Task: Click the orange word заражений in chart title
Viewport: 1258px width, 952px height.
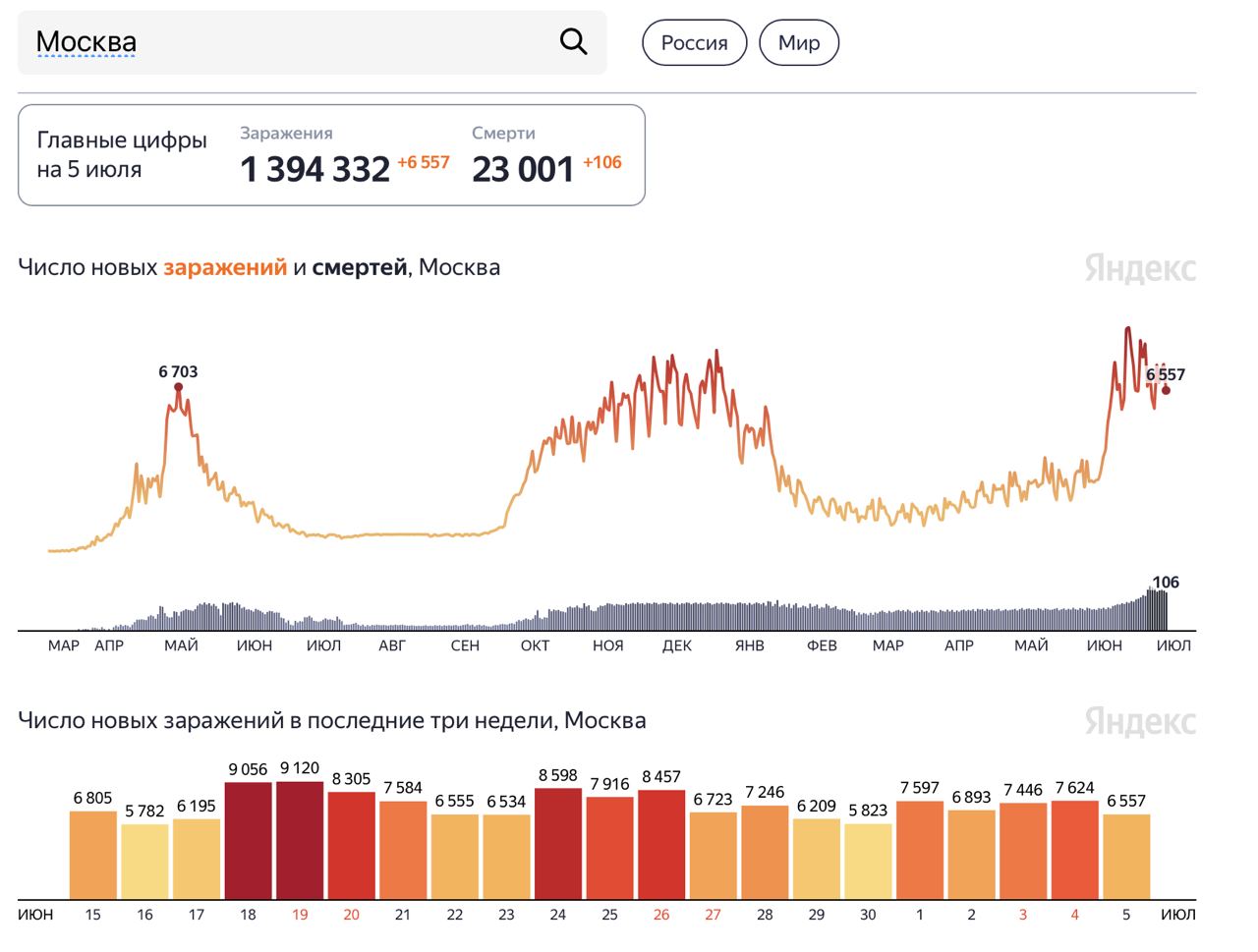Action: click(225, 267)
